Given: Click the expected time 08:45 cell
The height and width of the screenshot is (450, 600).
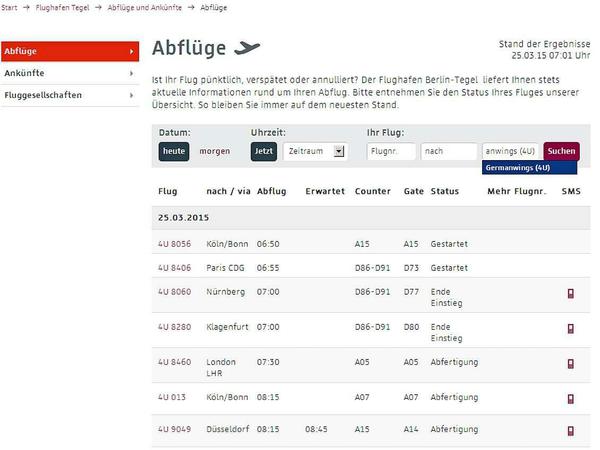Looking at the screenshot, I should pos(316,429).
